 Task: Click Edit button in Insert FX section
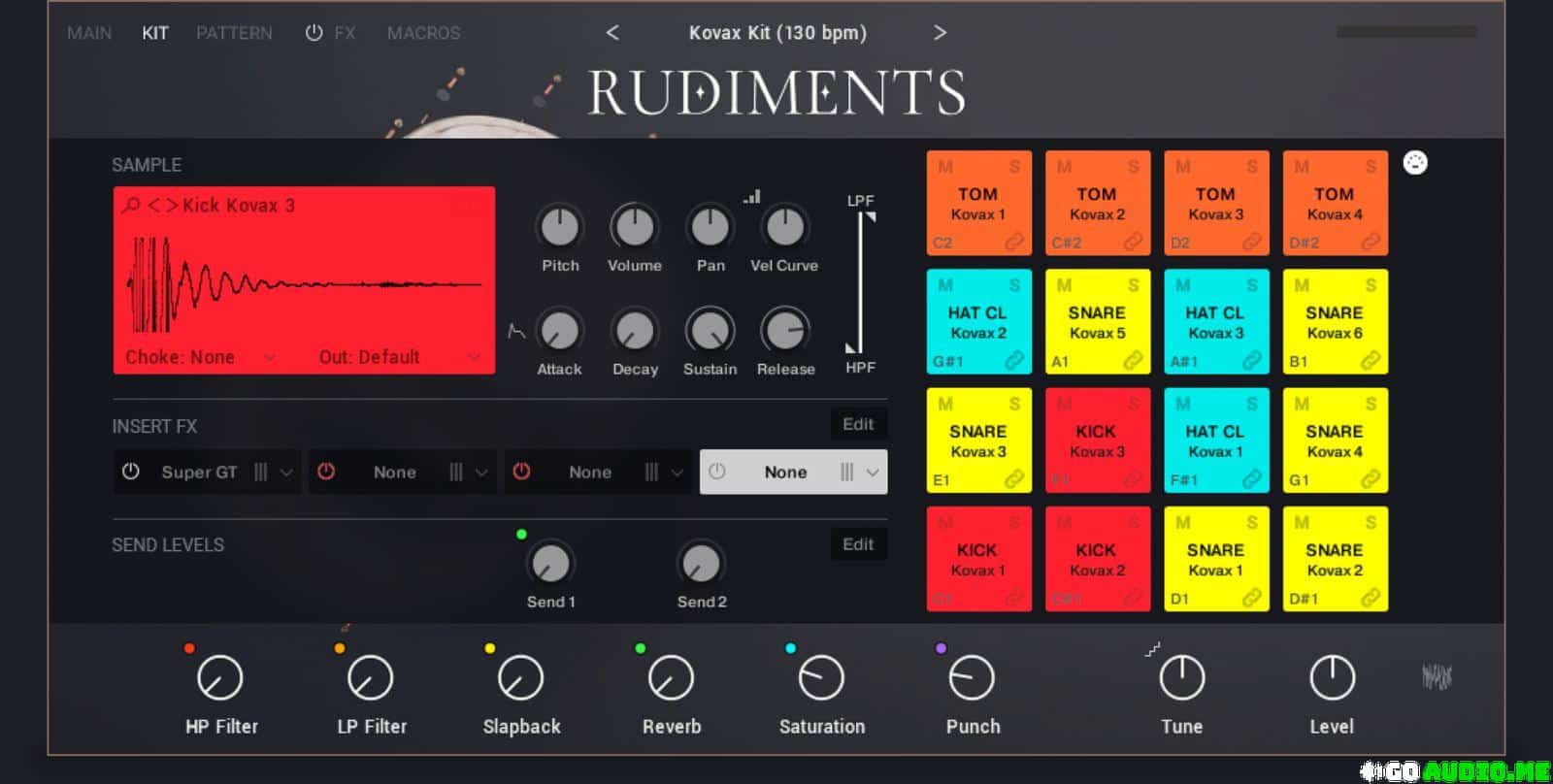(858, 424)
